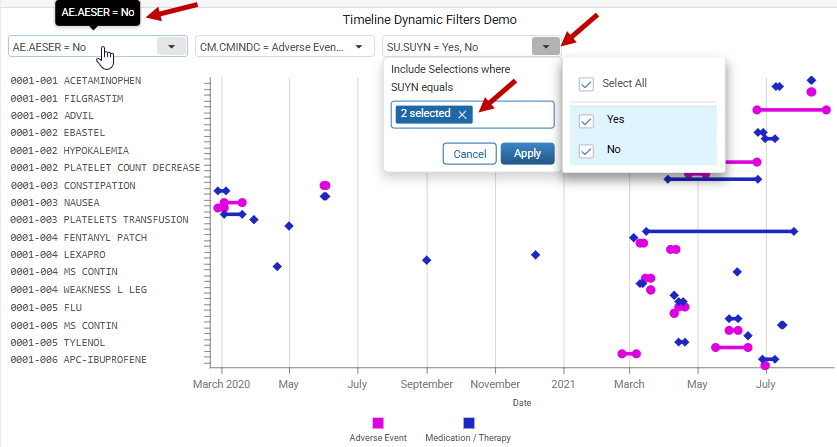837x447 pixels.
Task: Select row label 0001-002 PLATELET COUNT DECREASE
Action: pos(105,168)
